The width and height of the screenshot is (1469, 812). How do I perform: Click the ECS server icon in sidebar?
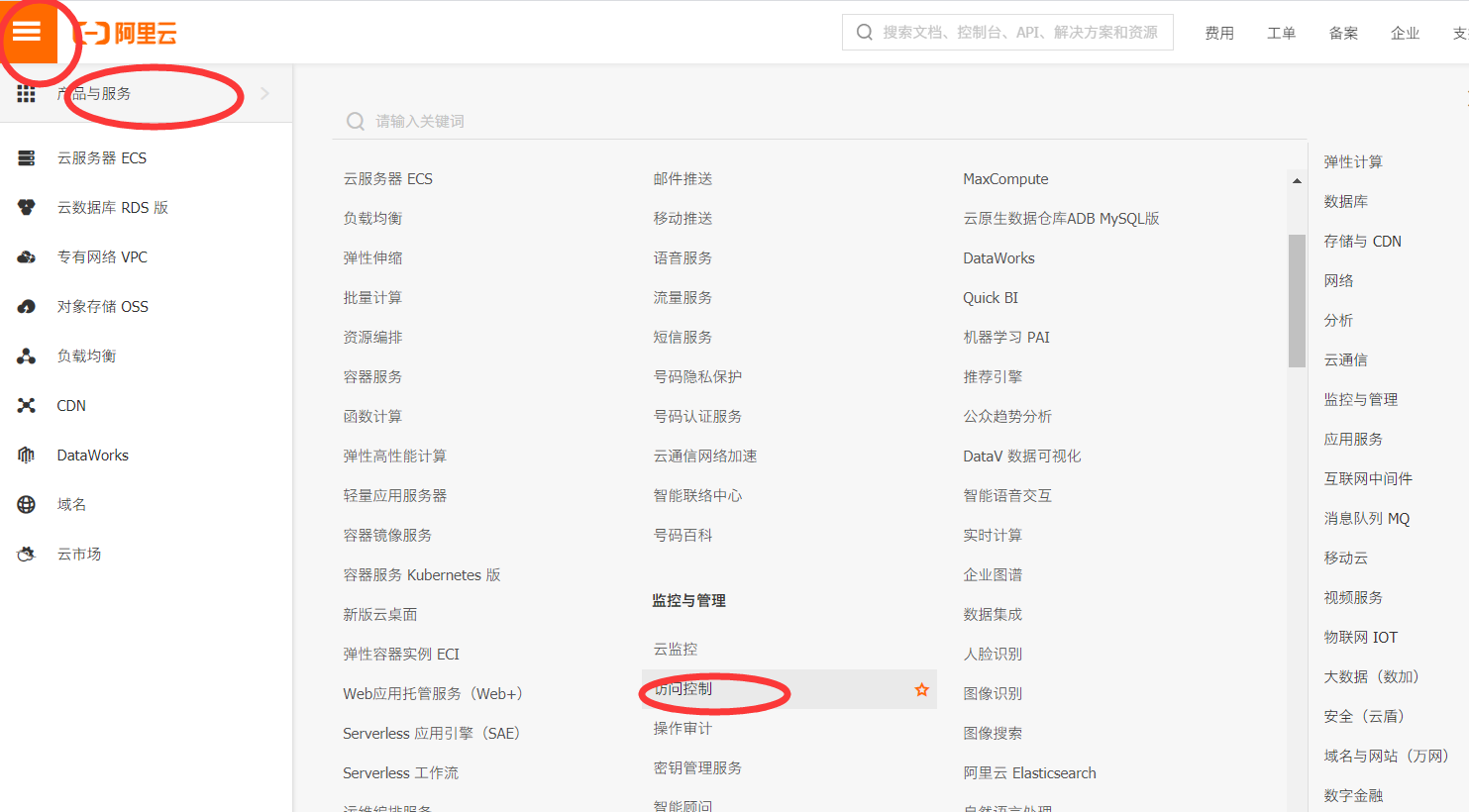27,158
